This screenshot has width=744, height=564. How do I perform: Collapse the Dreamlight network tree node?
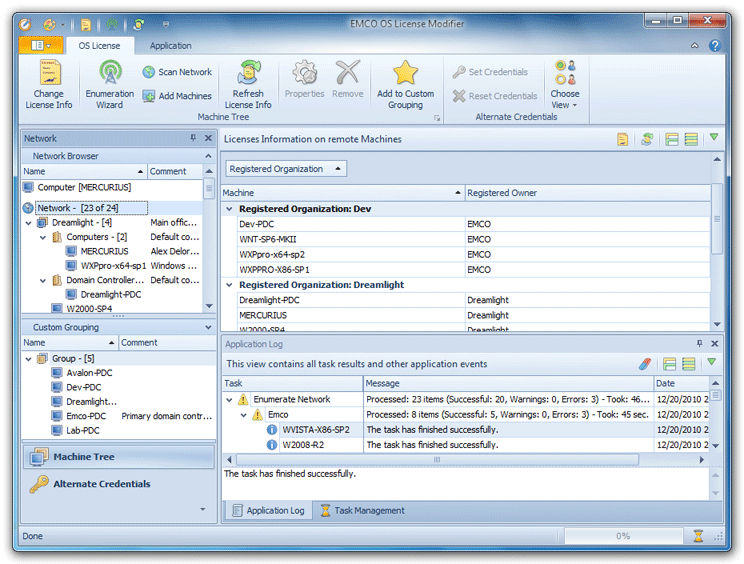coord(30,223)
